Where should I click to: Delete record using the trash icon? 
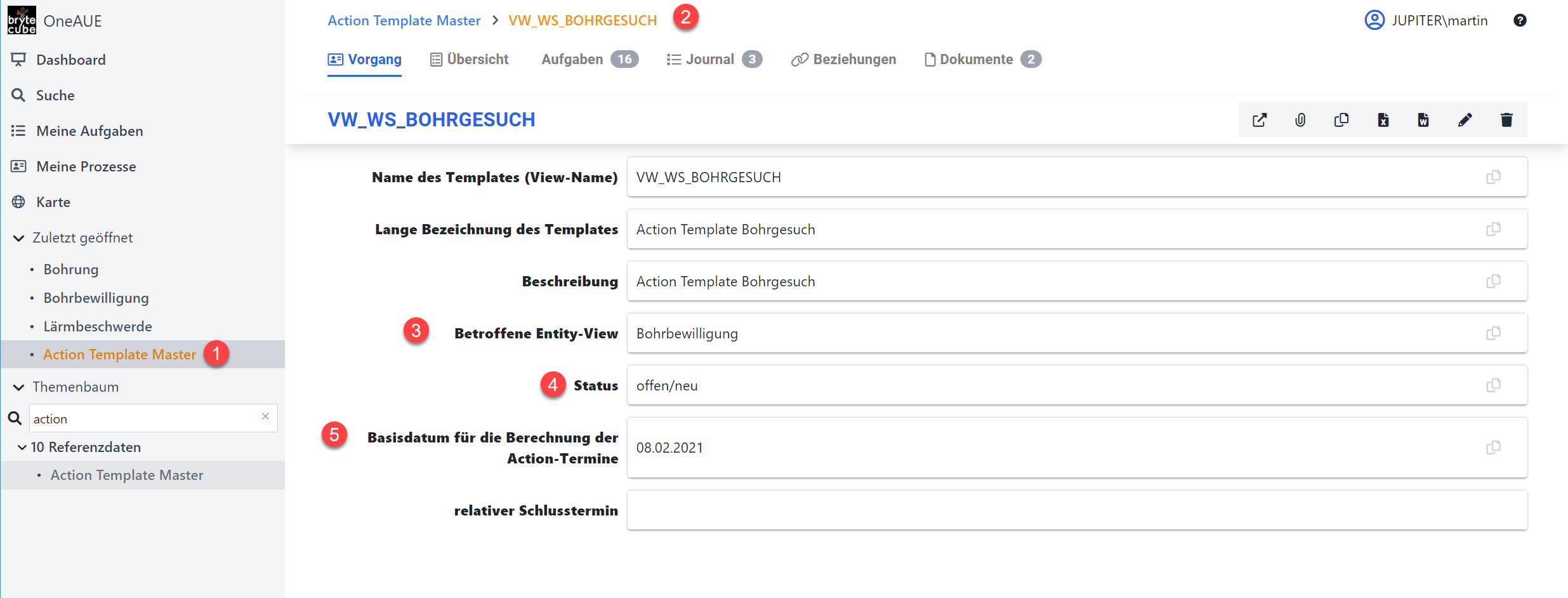point(1506,120)
